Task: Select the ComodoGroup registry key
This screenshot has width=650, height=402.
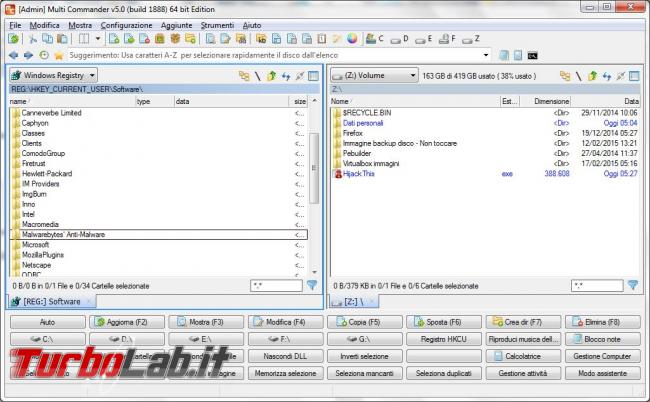Action: (x=158, y=153)
